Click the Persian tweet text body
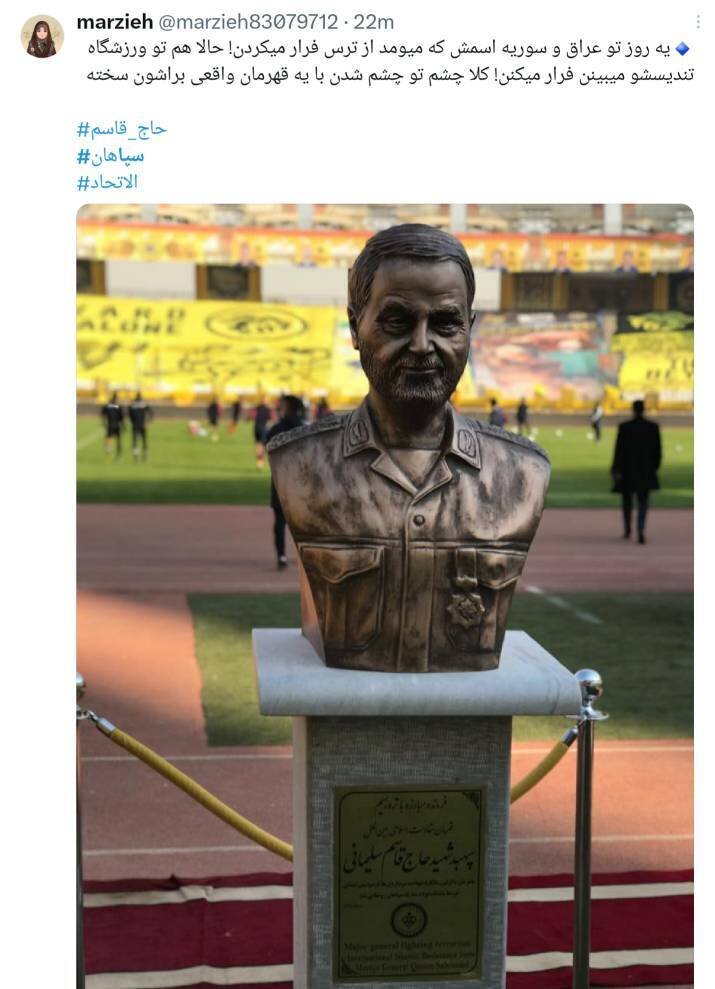 click(x=390, y=62)
